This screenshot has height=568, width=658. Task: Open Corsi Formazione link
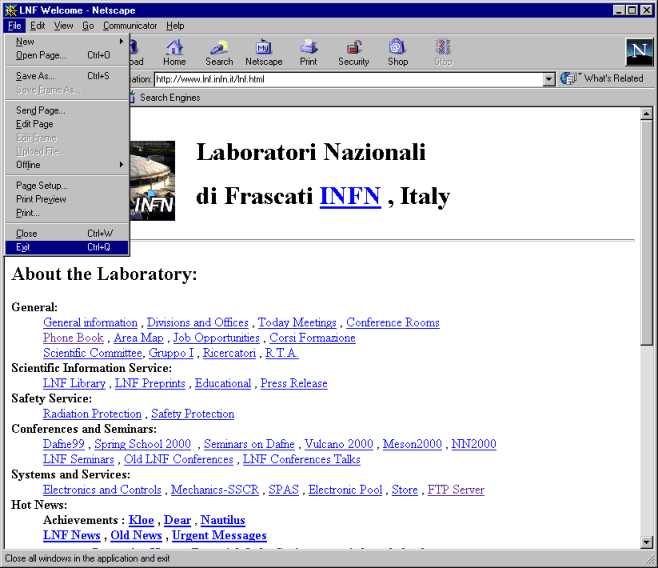(x=312, y=338)
